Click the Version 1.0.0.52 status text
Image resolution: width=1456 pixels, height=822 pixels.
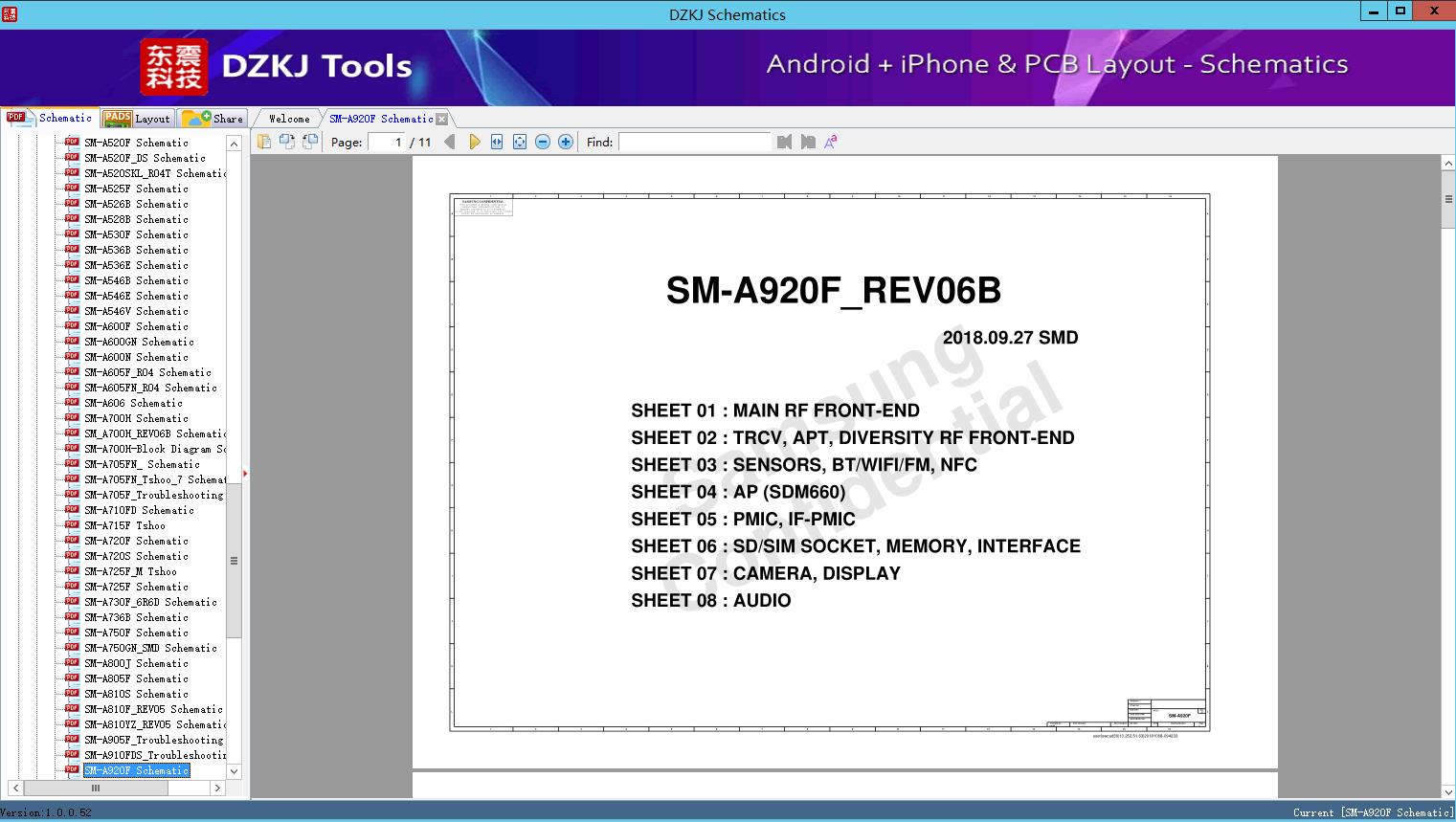click(x=46, y=812)
